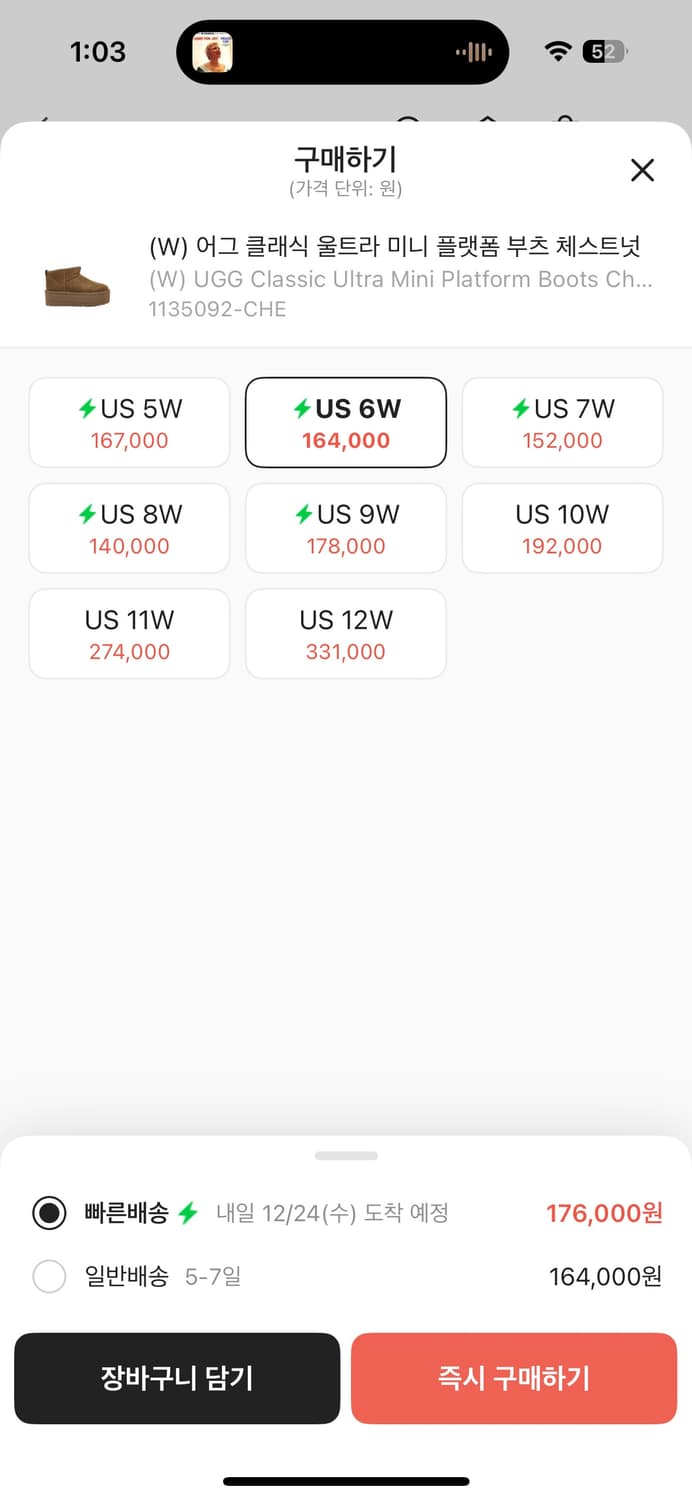Viewport: 692px width, 1500px height.
Task: Select size US 11W
Action: coord(129,634)
